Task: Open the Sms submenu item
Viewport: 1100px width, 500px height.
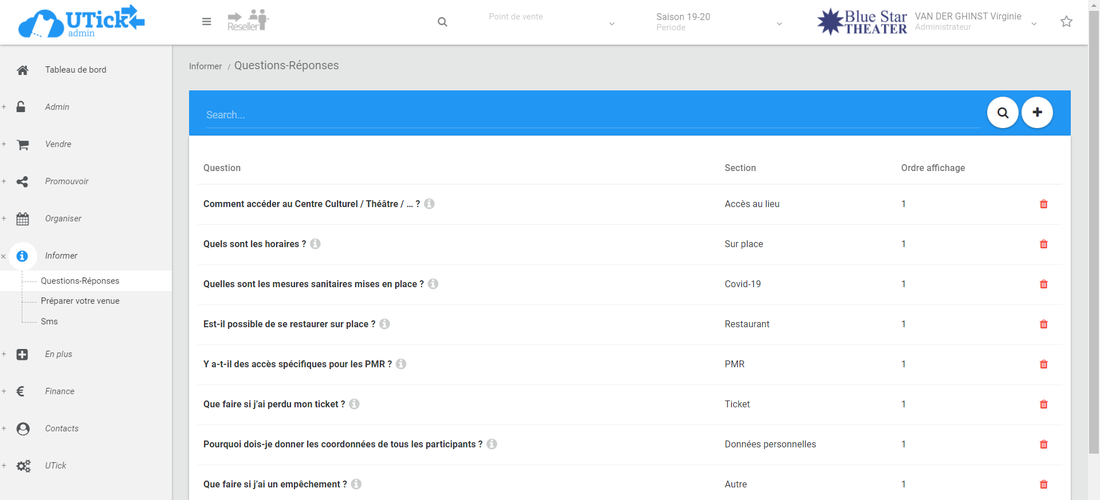Action: (x=49, y=321)
